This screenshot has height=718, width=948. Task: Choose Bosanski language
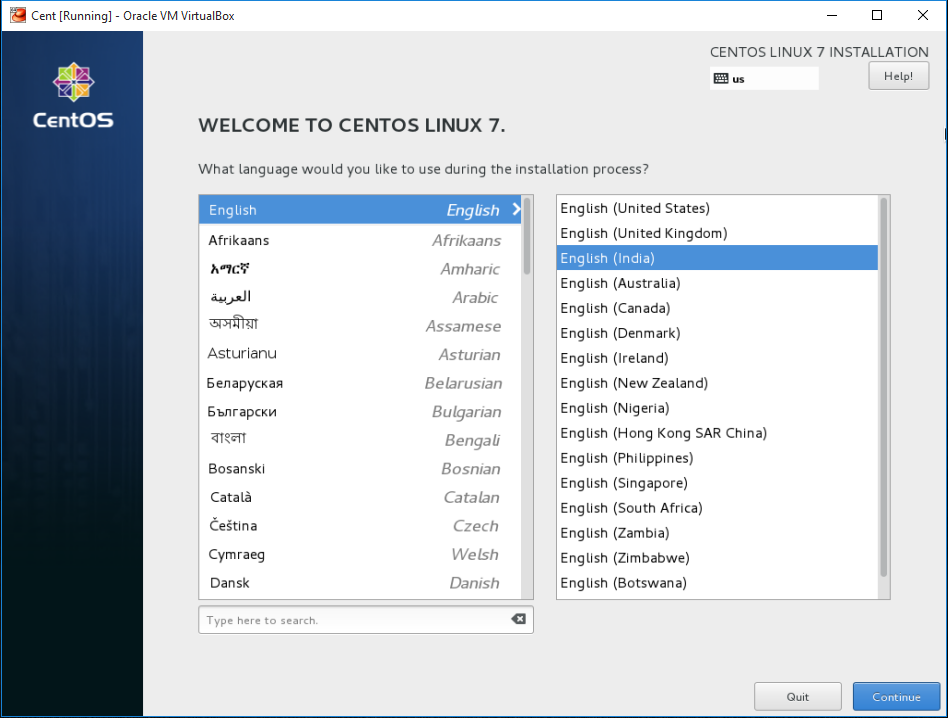[360, 468]
